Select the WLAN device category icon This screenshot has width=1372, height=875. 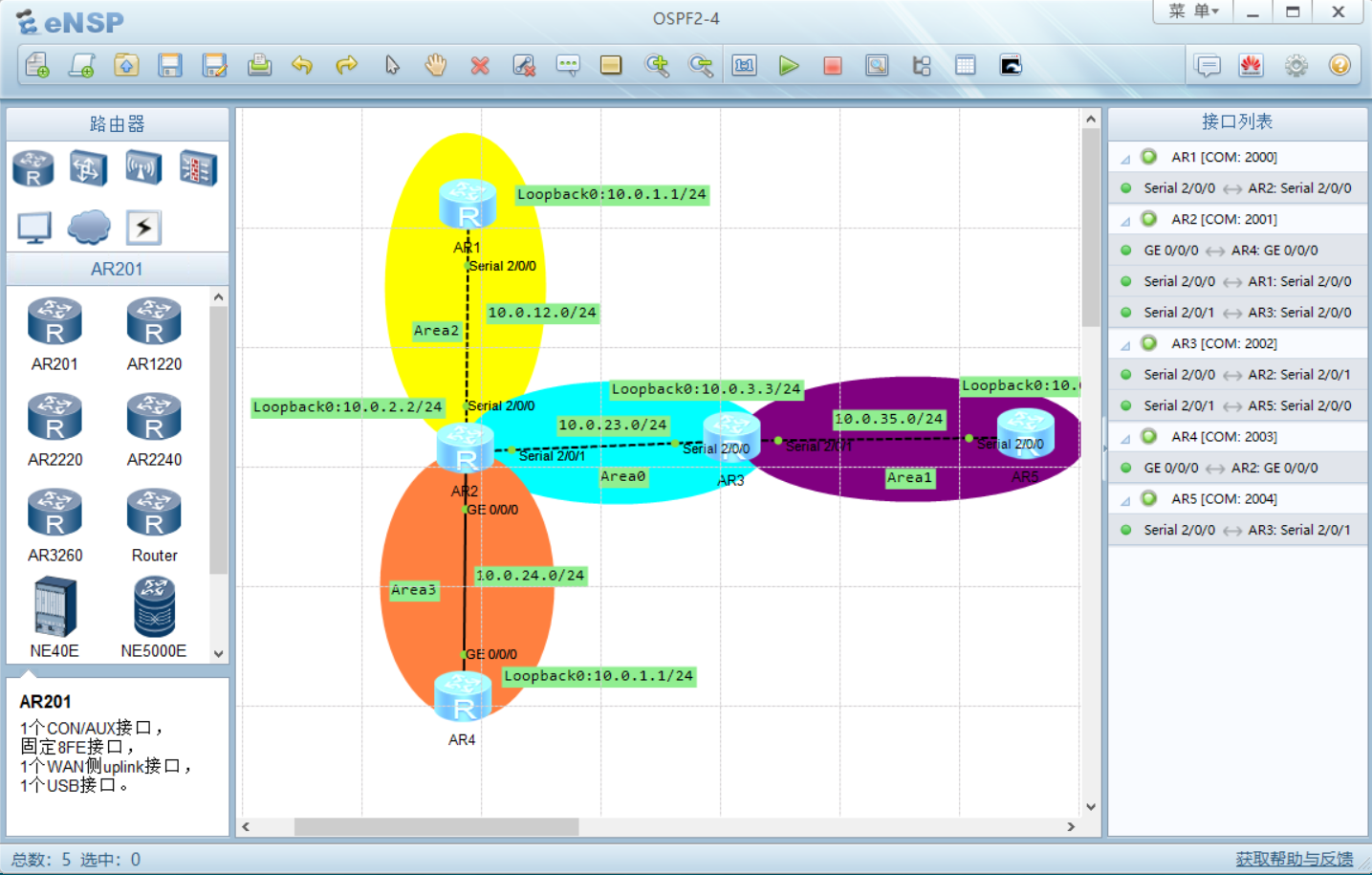[142, 169]
